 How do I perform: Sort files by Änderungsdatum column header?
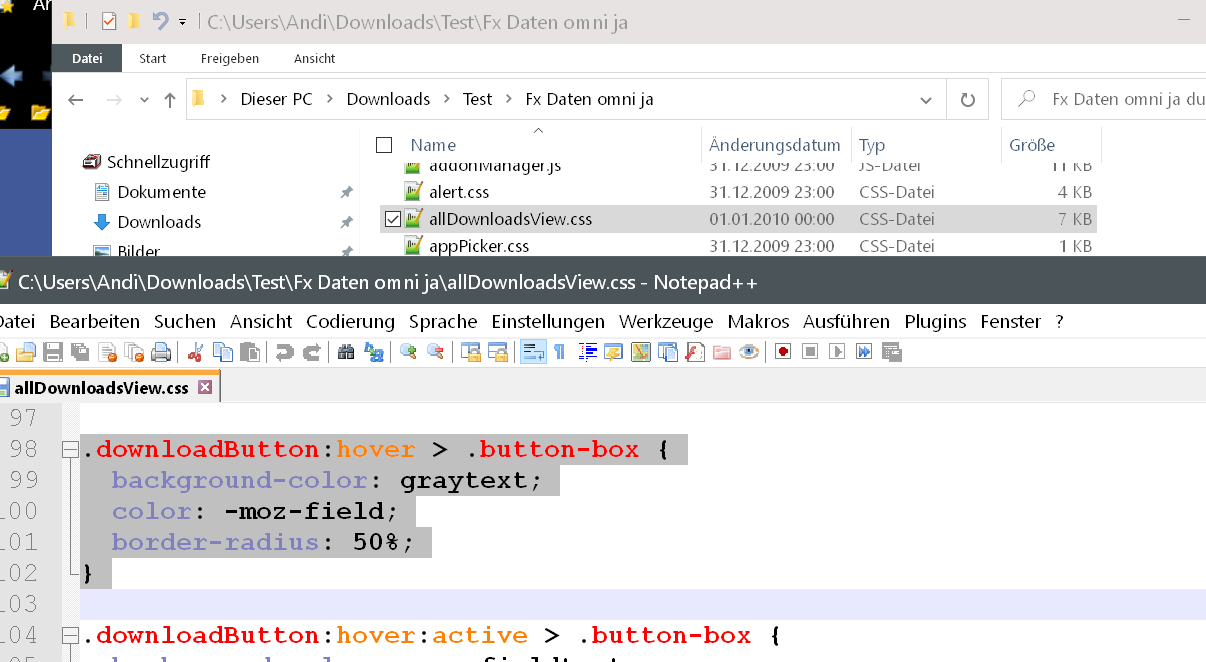pyautogui.click(x=774, y=145)
